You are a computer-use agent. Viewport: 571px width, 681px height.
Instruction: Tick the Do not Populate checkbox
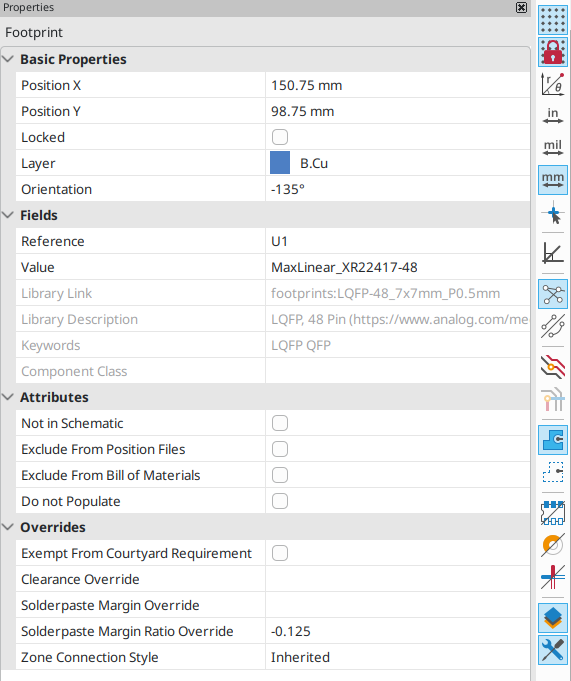280,501
